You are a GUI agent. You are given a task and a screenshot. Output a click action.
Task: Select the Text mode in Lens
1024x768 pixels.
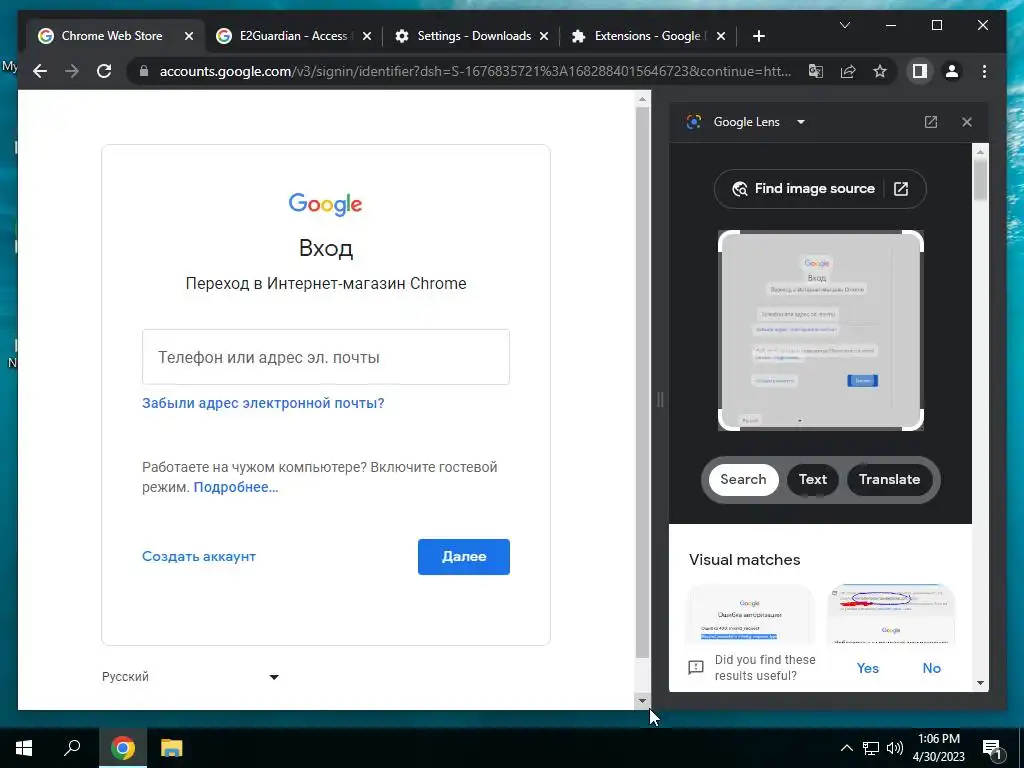[812, 479]
